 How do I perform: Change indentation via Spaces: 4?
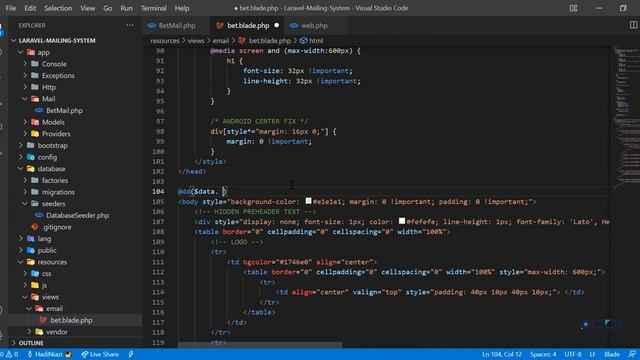pos(543,354)
